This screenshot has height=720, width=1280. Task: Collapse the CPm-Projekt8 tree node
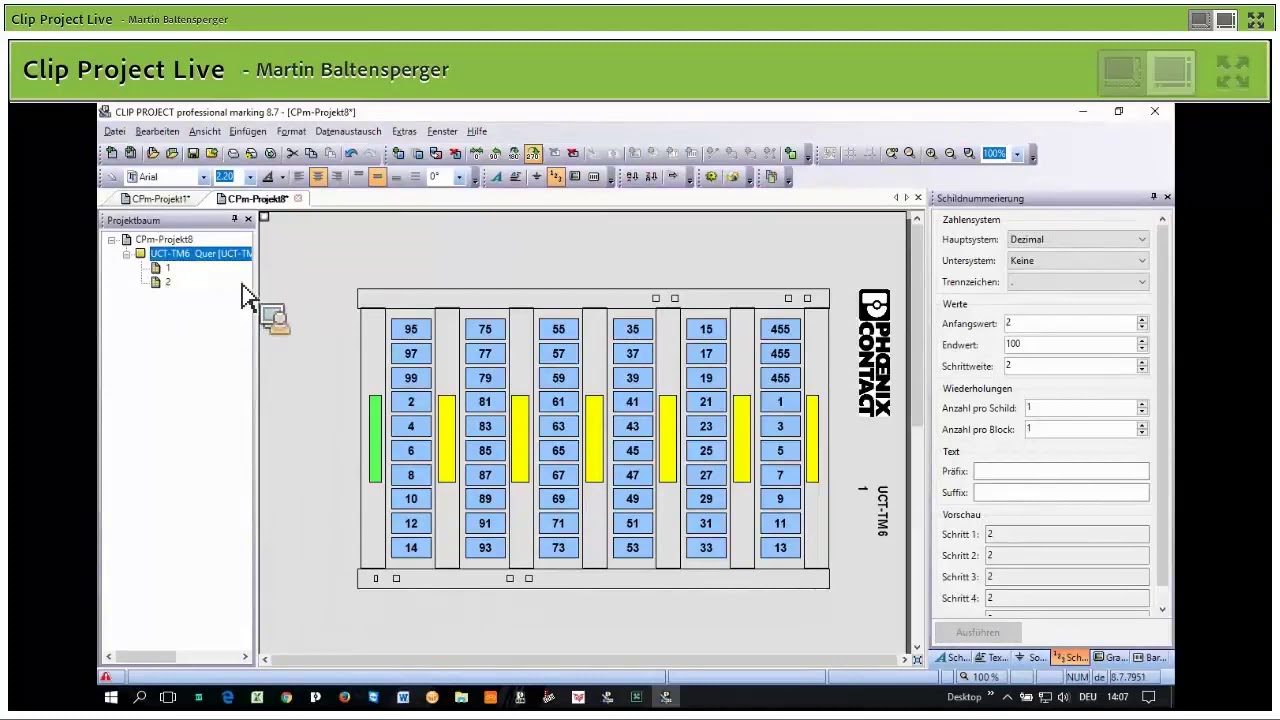112,240
